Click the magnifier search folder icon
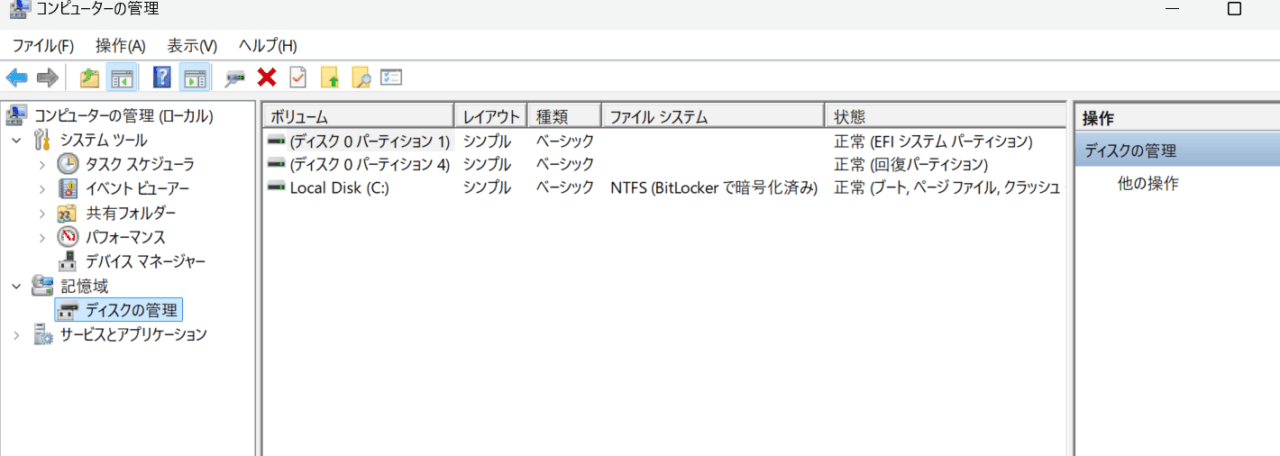 pyautogui.click(x=361, y=77)
